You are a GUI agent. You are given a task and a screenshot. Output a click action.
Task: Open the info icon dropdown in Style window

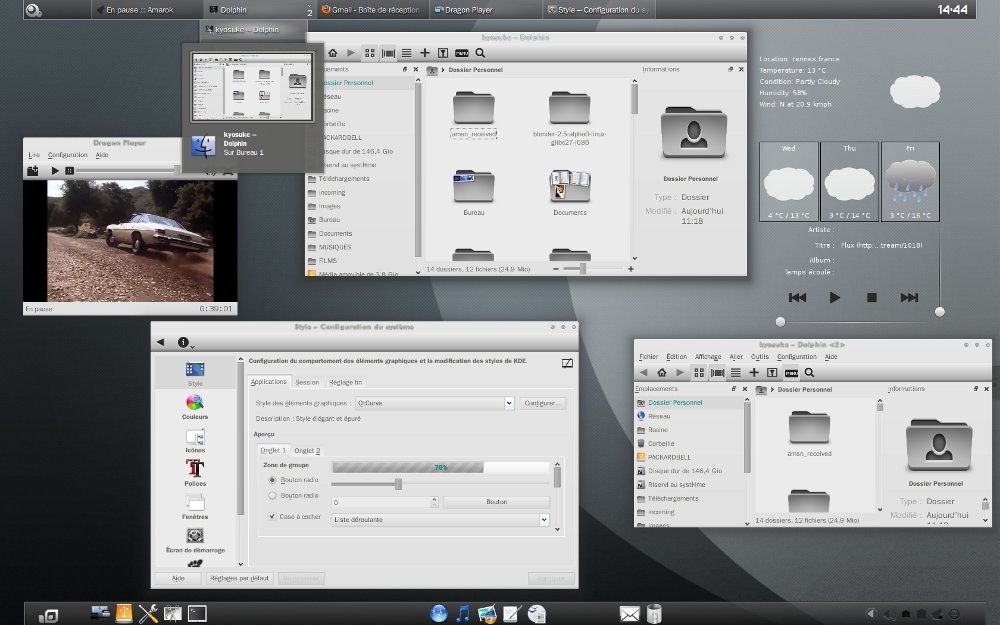(x=185, y=342)
